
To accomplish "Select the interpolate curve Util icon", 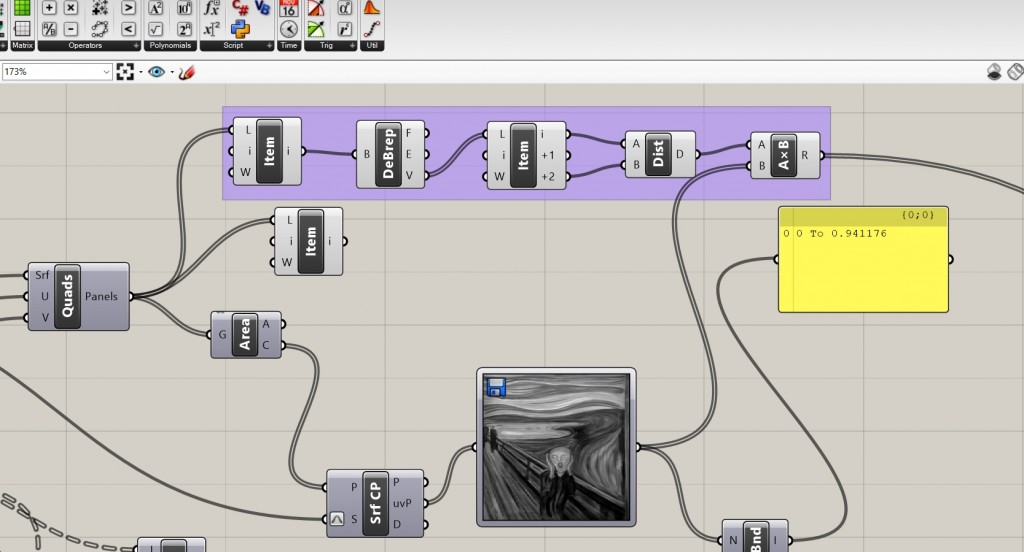I will coord(372,29).
